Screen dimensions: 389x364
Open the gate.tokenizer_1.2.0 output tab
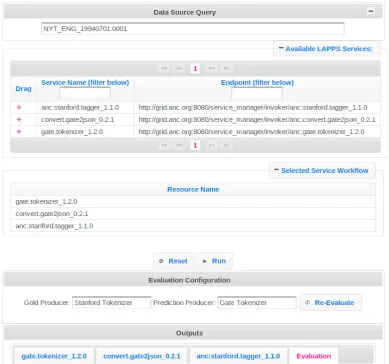(x=54, y=356)
